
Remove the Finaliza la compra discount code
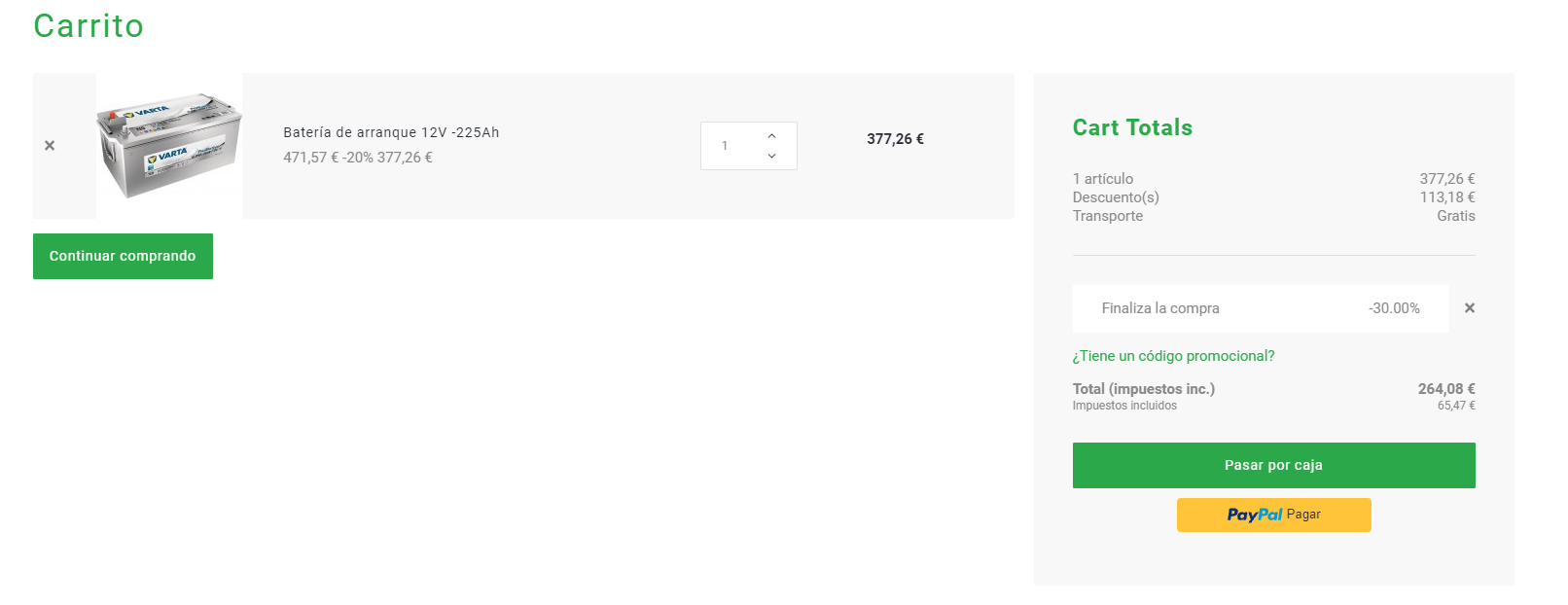pos(1470,308)
